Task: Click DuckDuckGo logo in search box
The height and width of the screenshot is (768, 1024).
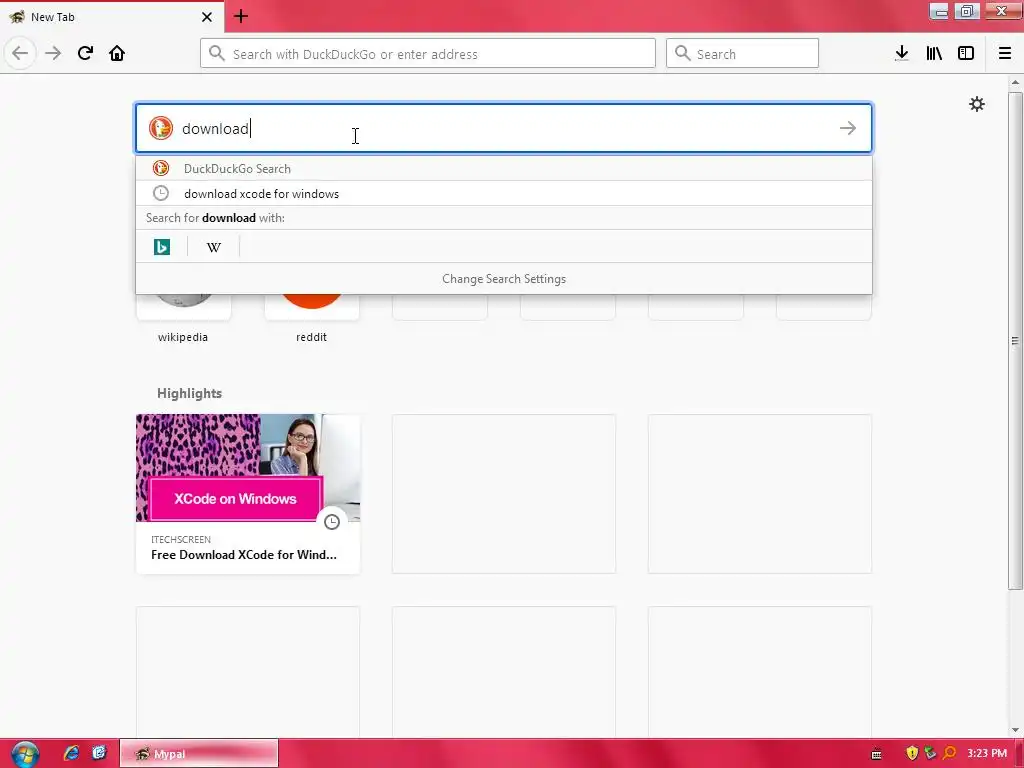Action: pyautogui.click(x=161, y=128)
